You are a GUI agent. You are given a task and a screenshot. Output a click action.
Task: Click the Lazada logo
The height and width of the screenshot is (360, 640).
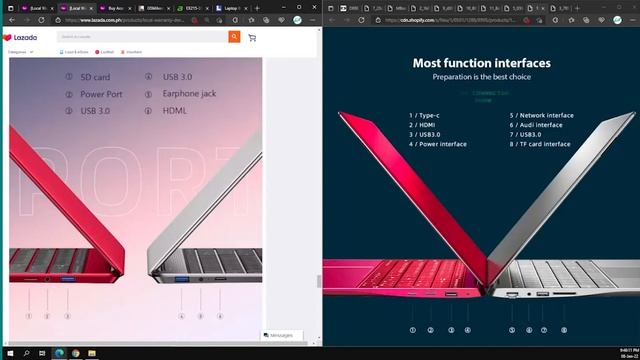click(20, 38)
